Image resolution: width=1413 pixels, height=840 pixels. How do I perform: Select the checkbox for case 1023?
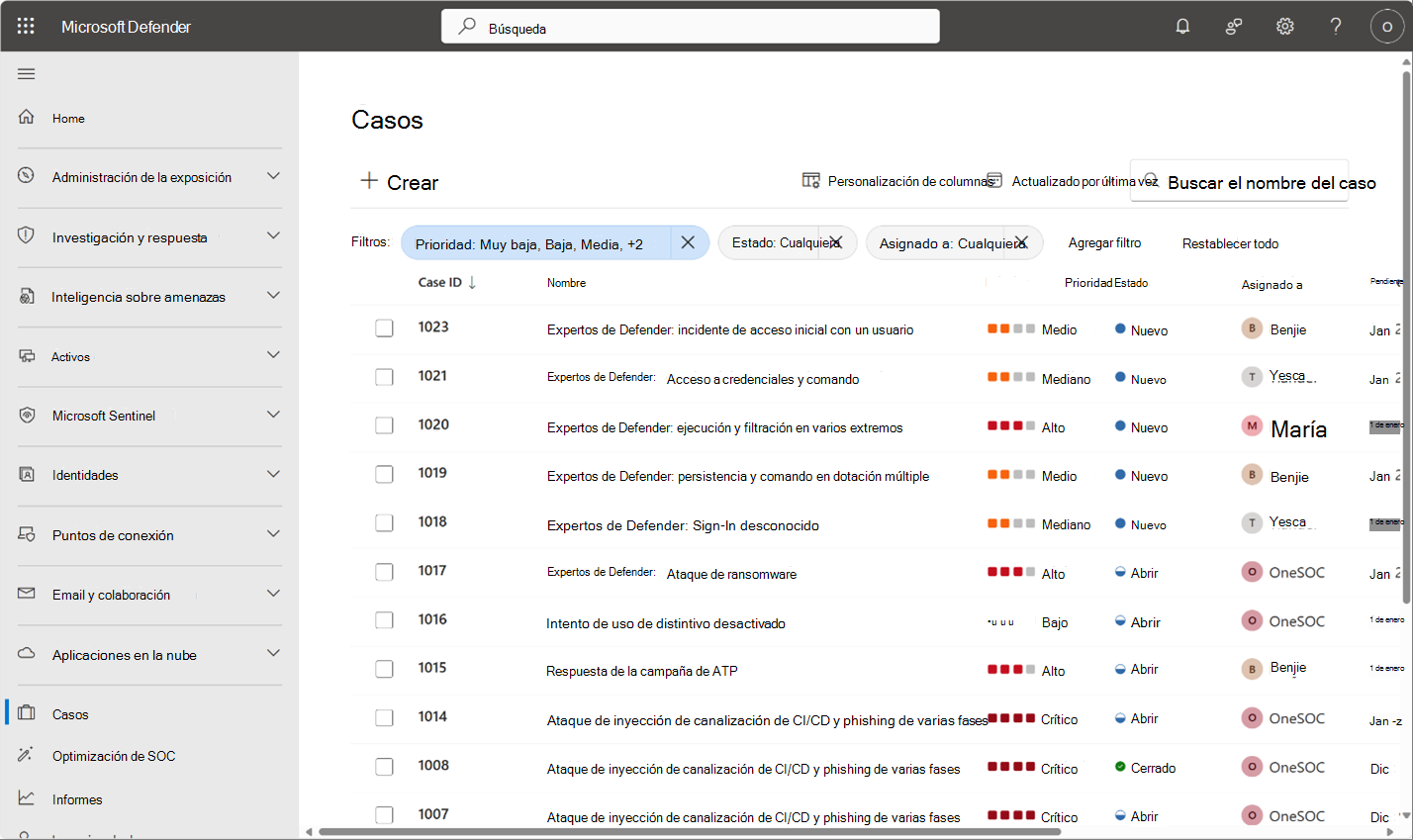click(x=384, y=328)
